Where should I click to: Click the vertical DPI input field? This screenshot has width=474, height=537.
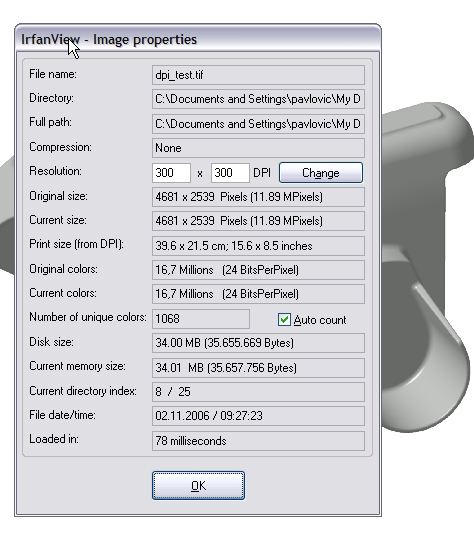coord(230,173)
